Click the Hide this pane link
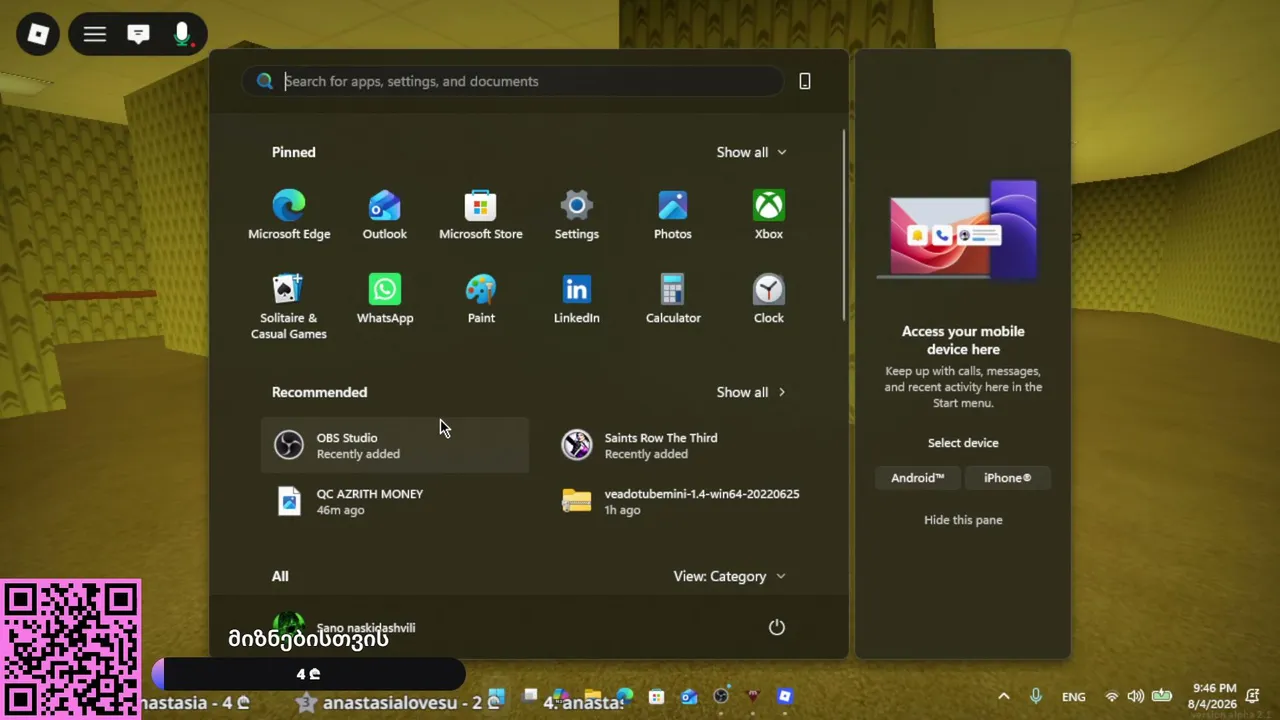The height and width of the screenshot is (720, 1280). pyautogui.click(x=963, y=520)
